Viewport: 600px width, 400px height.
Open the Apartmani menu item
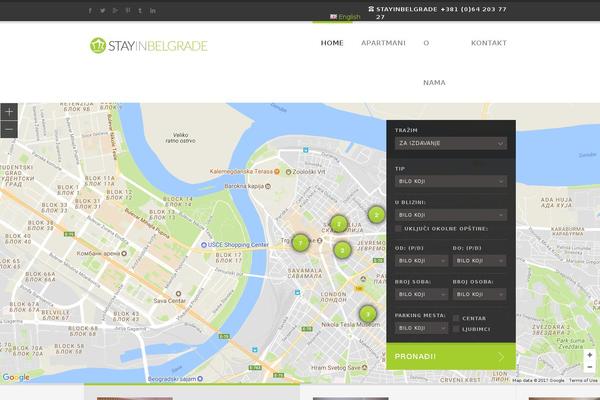tap(383, 43)
